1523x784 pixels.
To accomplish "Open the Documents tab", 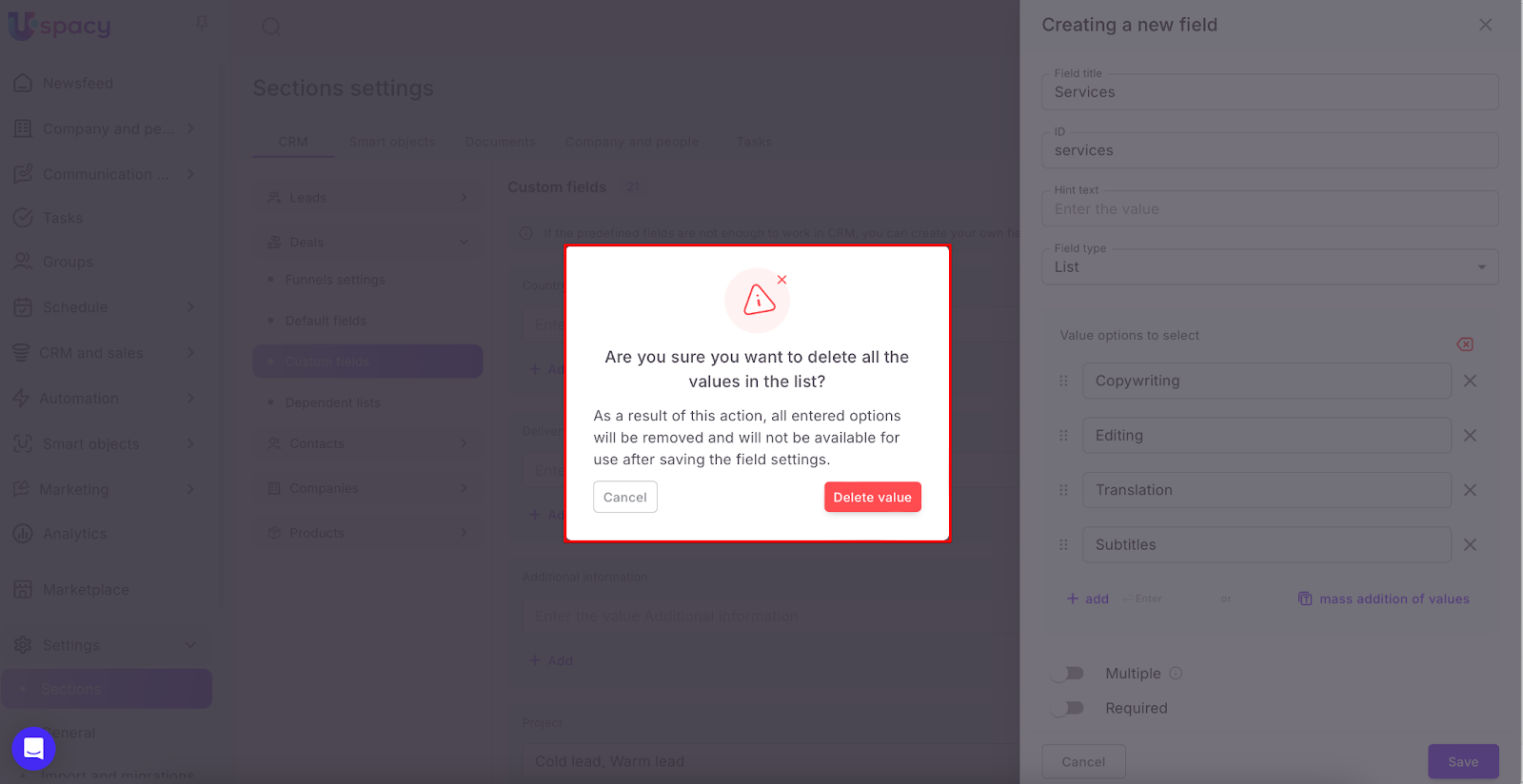I will pos(501,142).
